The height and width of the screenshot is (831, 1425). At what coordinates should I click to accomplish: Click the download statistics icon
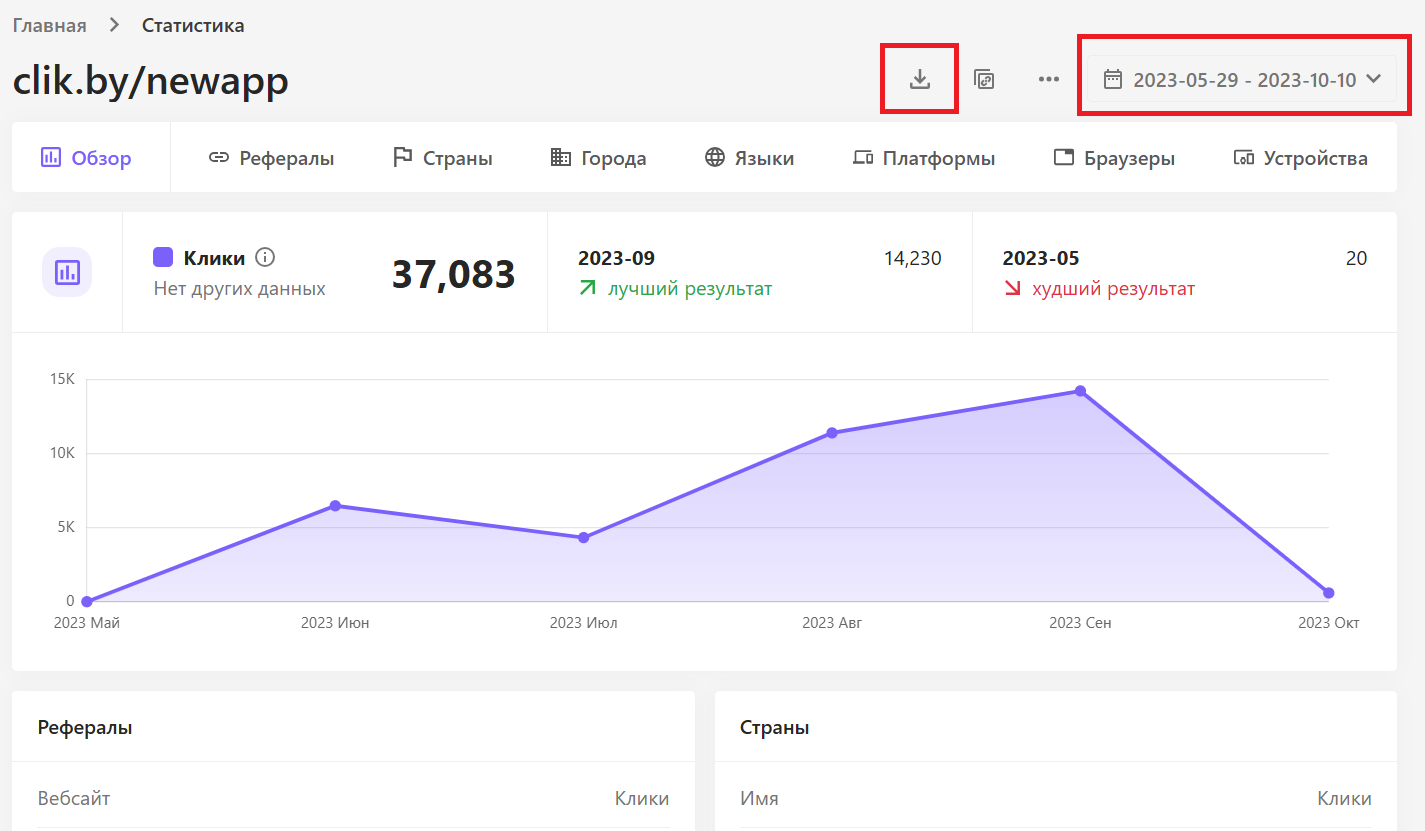click(x=919, y=79)
